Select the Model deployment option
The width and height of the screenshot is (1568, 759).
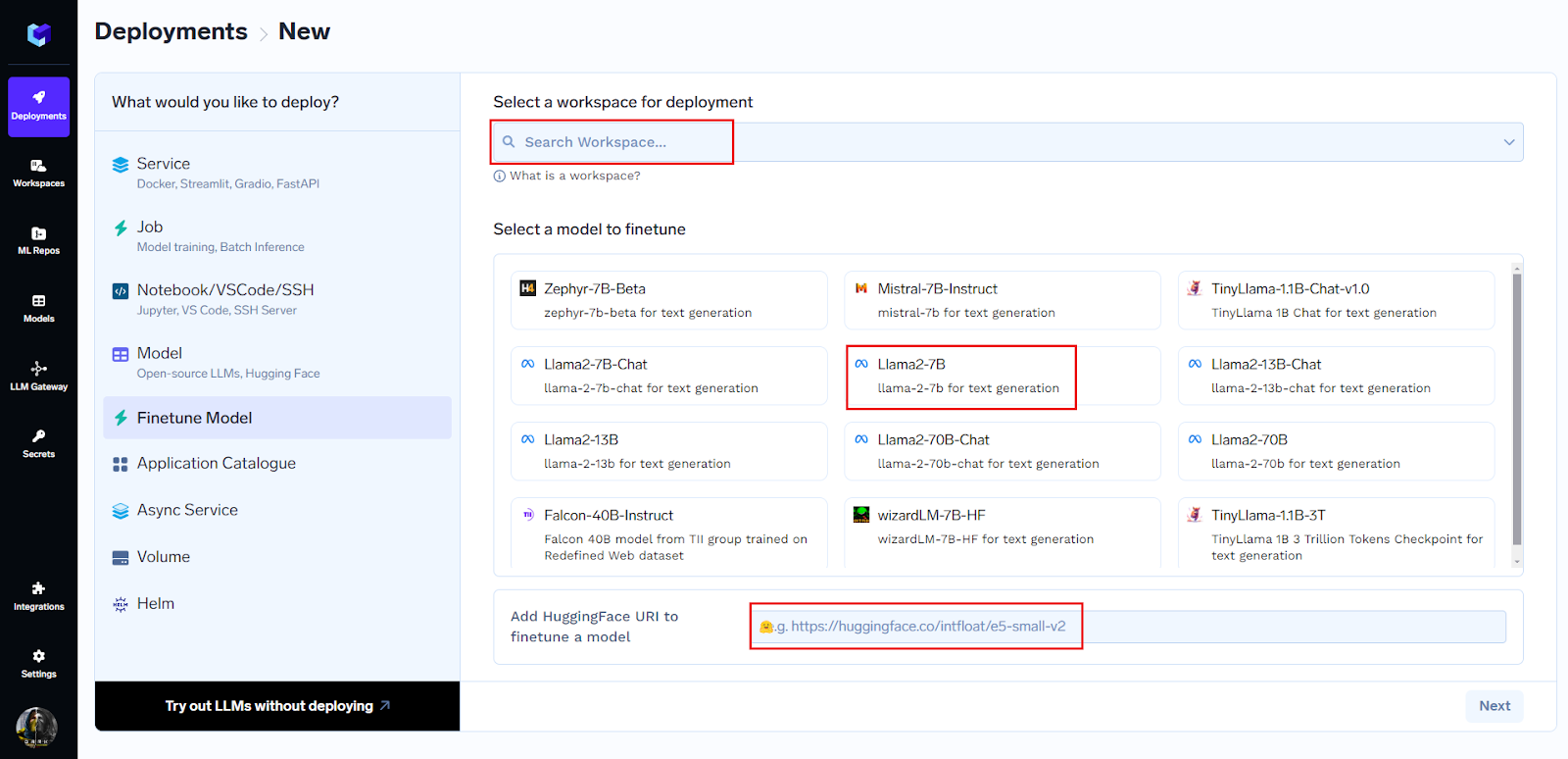277,362
